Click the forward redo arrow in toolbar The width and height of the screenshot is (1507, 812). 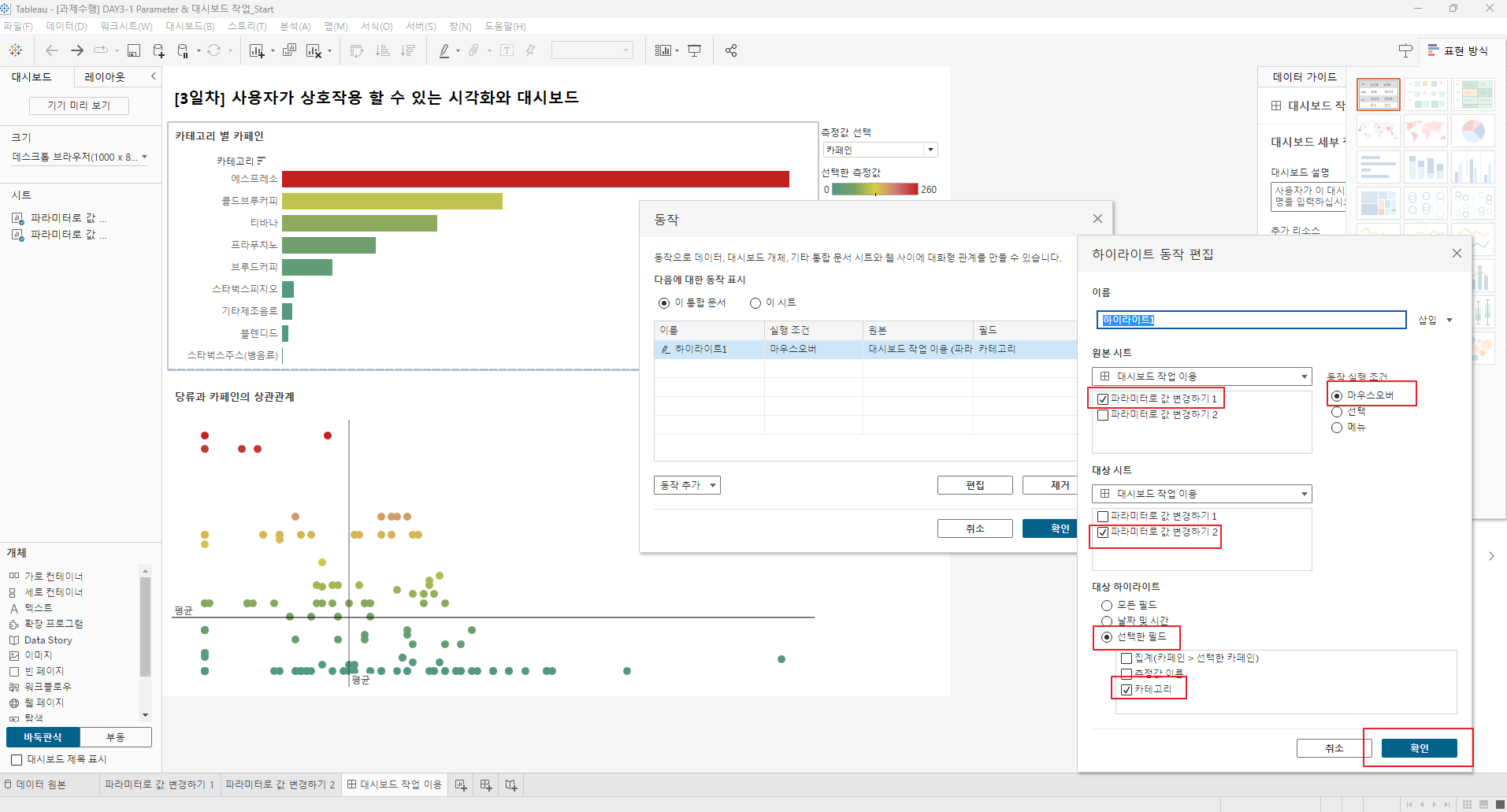click(77, 50)
